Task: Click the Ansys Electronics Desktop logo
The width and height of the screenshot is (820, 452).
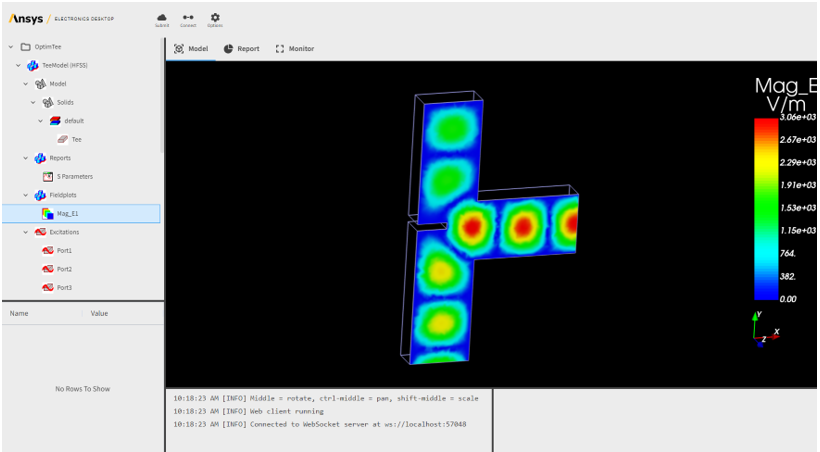Action: click(62, 18)
